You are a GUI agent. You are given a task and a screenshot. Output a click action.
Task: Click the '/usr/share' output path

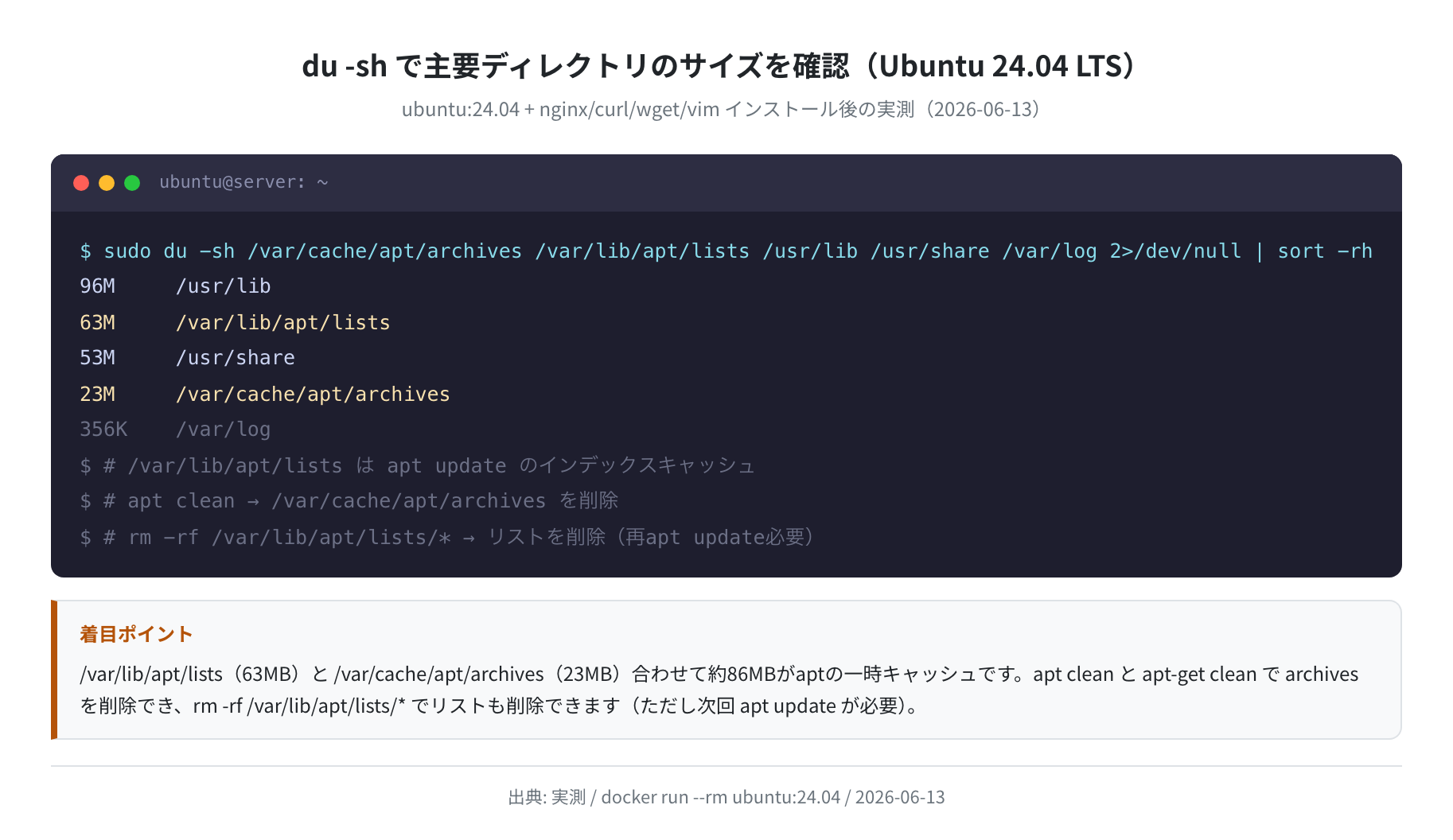click(235, 358)
